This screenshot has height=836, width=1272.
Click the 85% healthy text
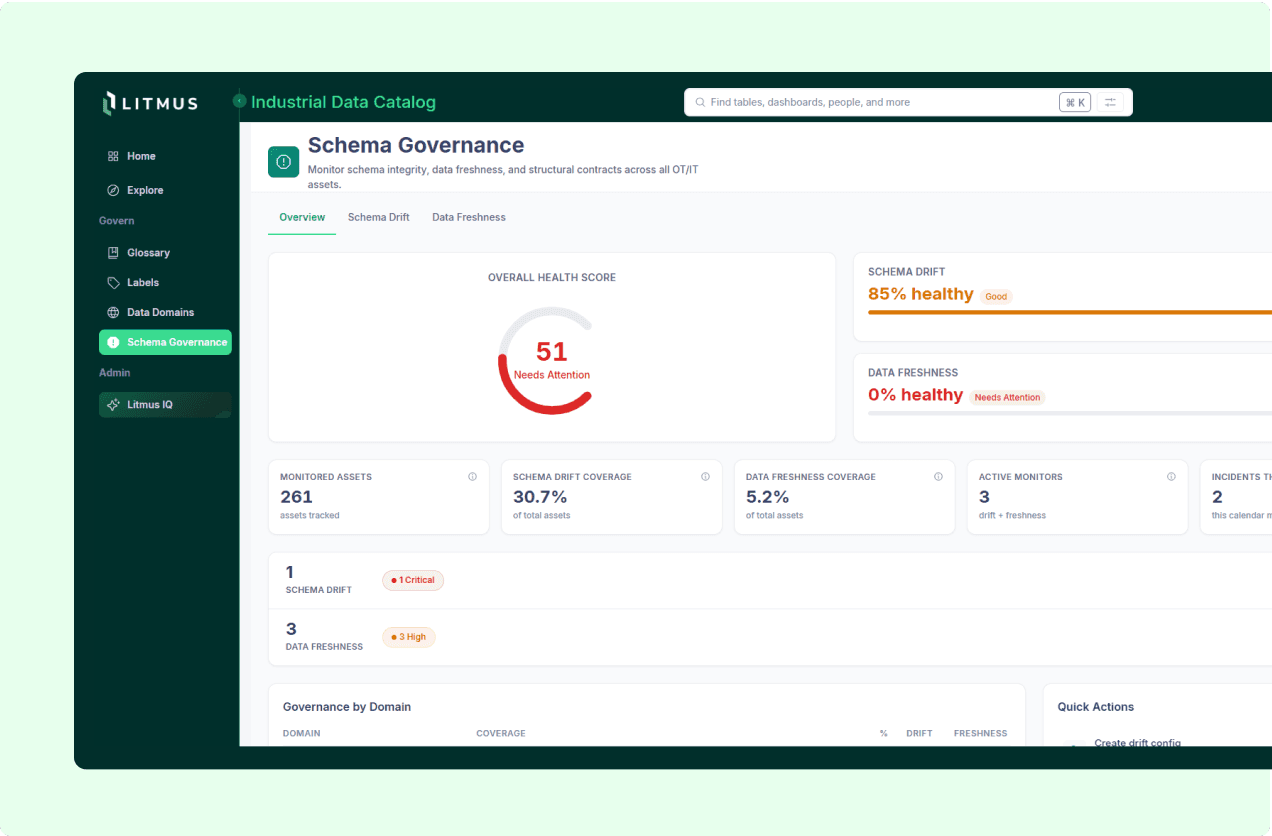tap(920, 294)
